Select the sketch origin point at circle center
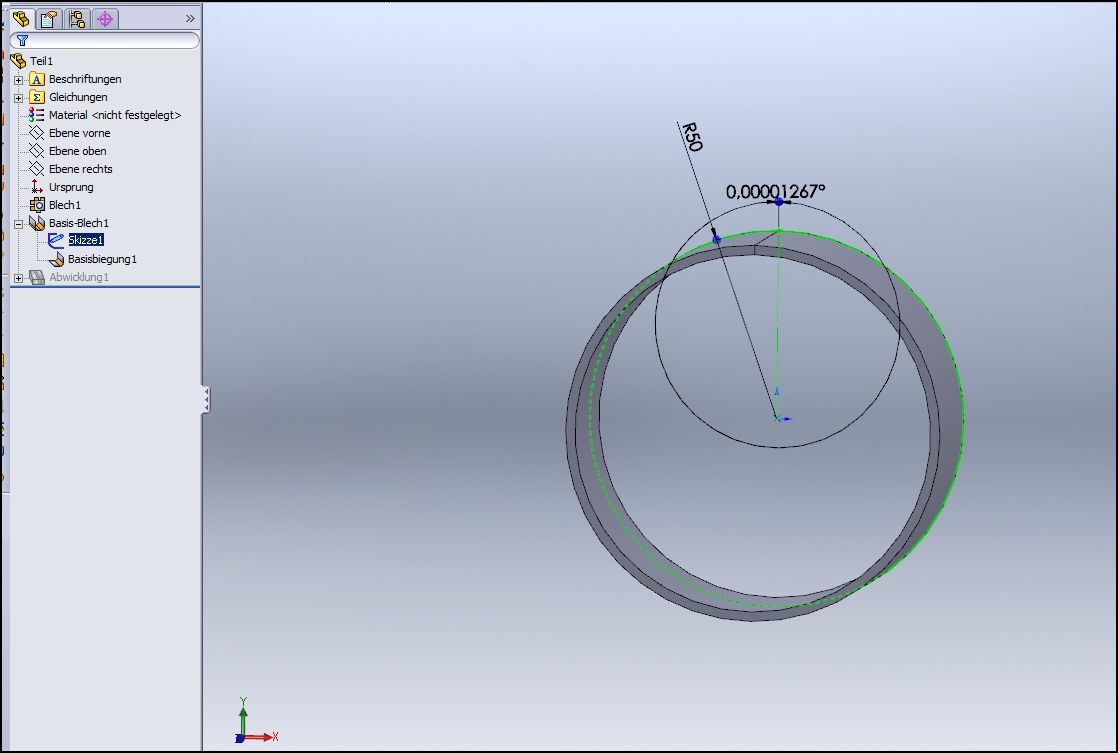Image resolution: width=1118 pixels, height=753 pixels. 777,418
